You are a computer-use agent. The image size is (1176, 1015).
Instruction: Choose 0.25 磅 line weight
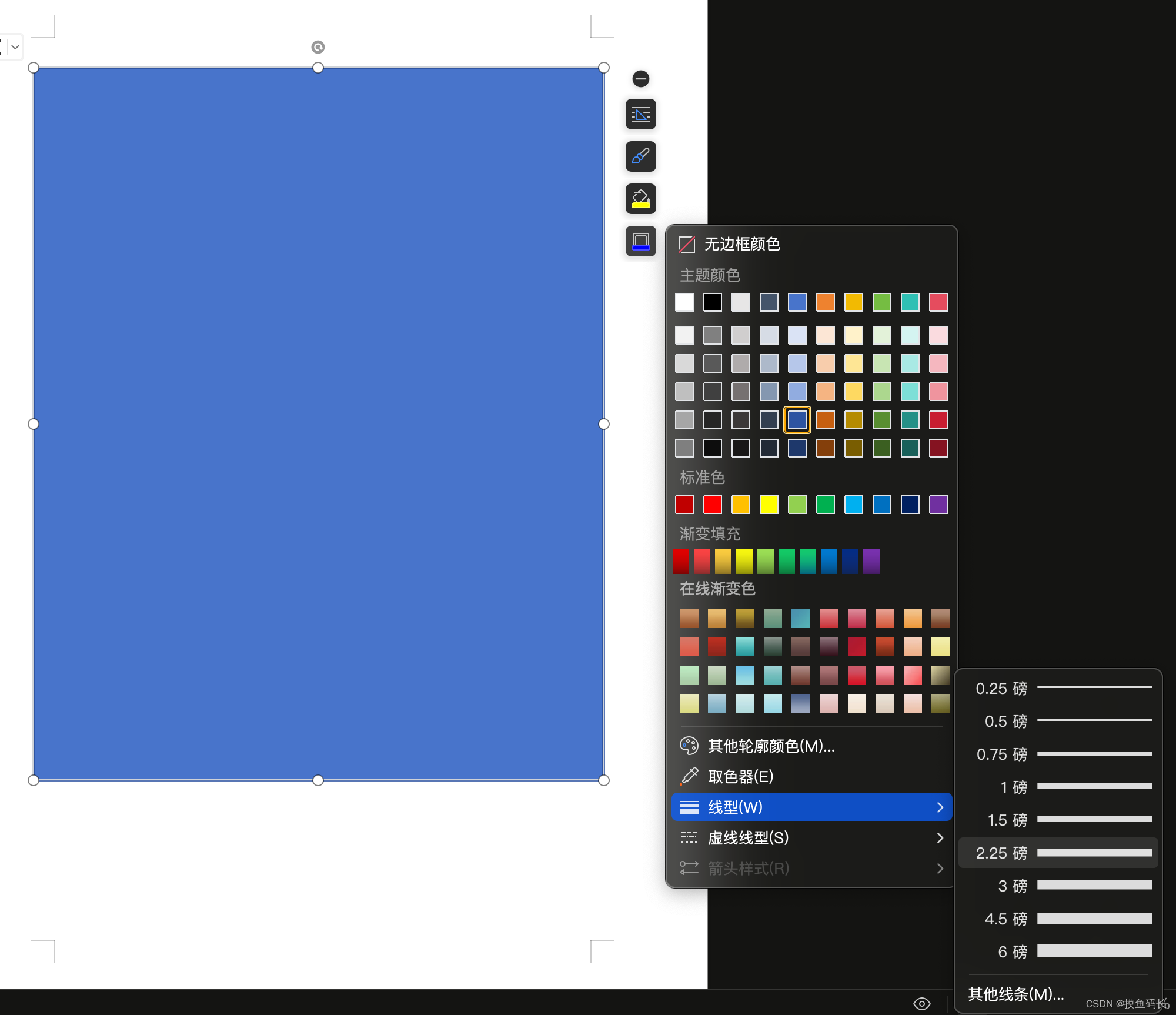click(x=1058, y=688)
